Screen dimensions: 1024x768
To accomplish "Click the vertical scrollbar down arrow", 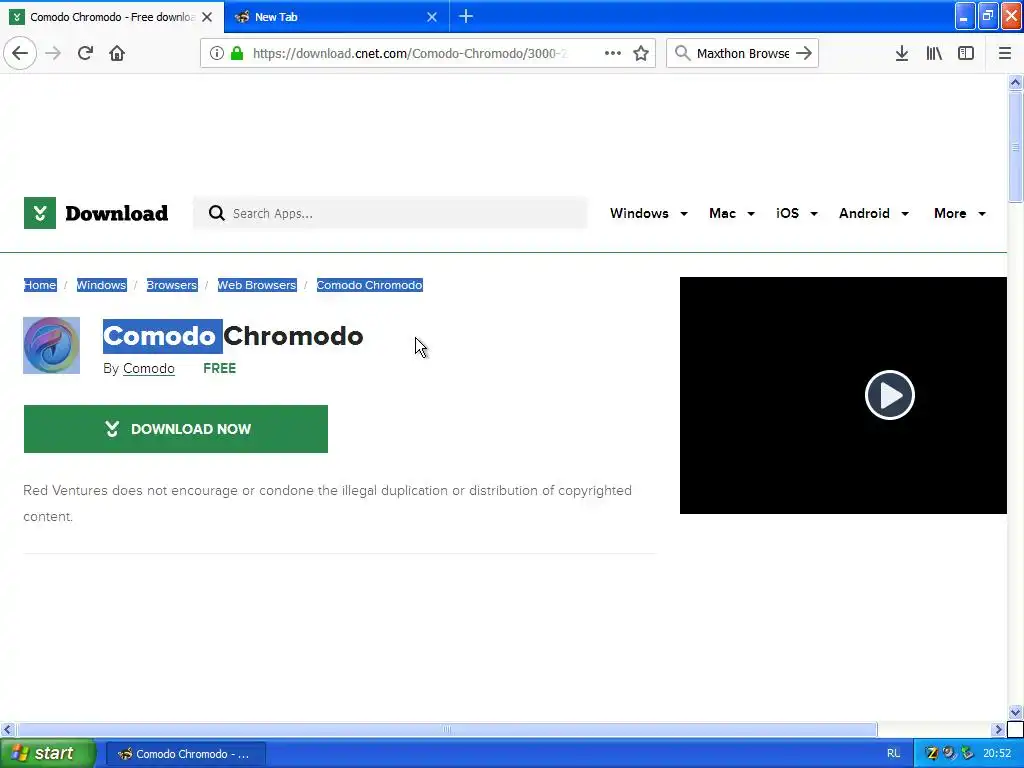I will [1016, 712].
